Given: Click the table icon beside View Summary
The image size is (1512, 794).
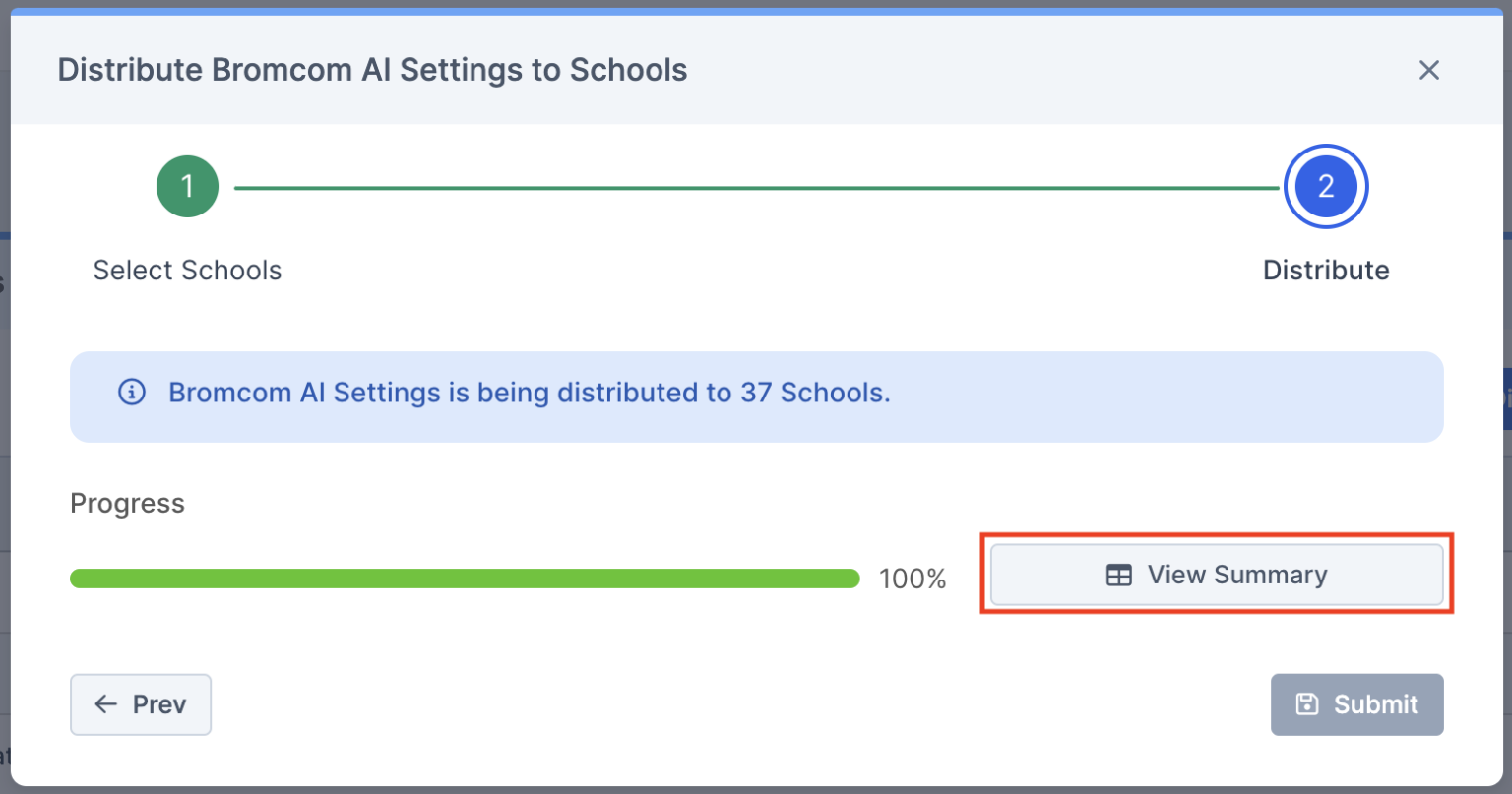Looking at the screenshot, I should point(1119,576).
